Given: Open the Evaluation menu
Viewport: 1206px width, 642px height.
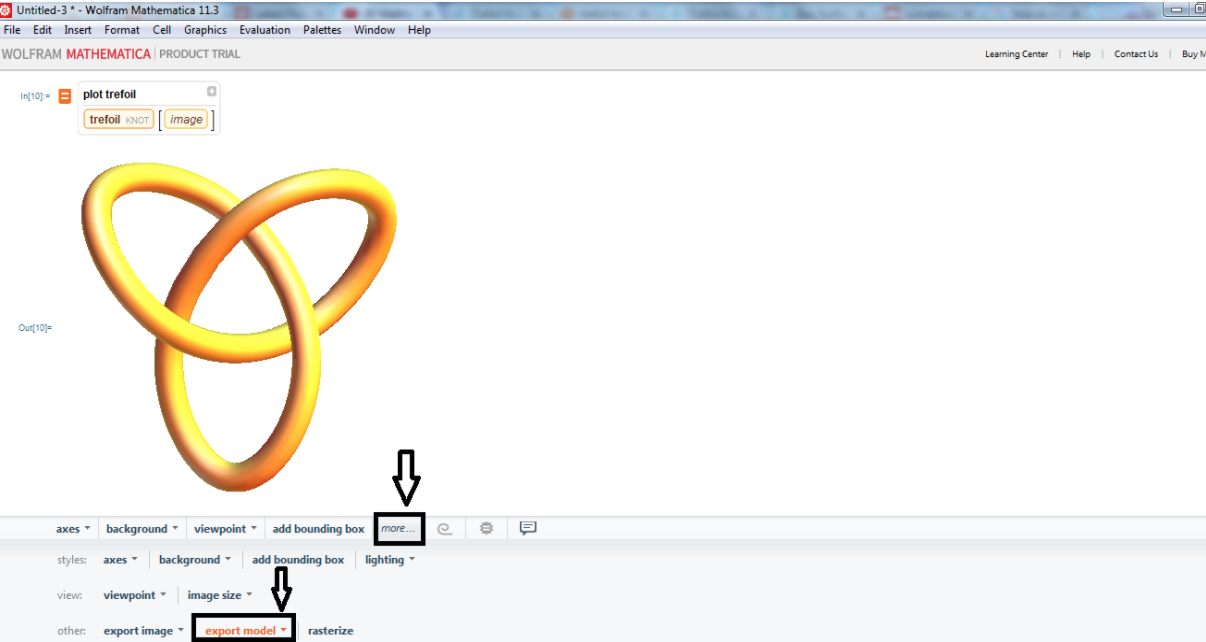Looking at the screenshot, I should (264, 29).
